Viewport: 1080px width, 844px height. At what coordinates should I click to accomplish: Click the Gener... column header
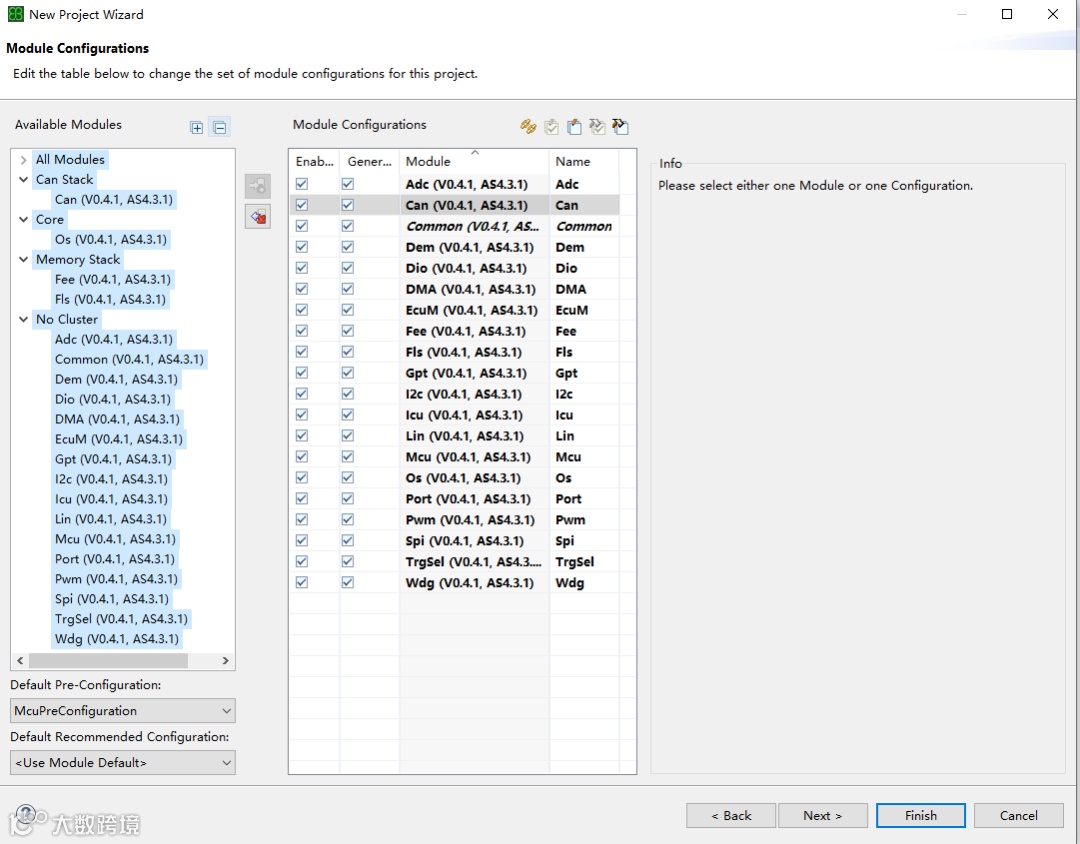(369, 161)
